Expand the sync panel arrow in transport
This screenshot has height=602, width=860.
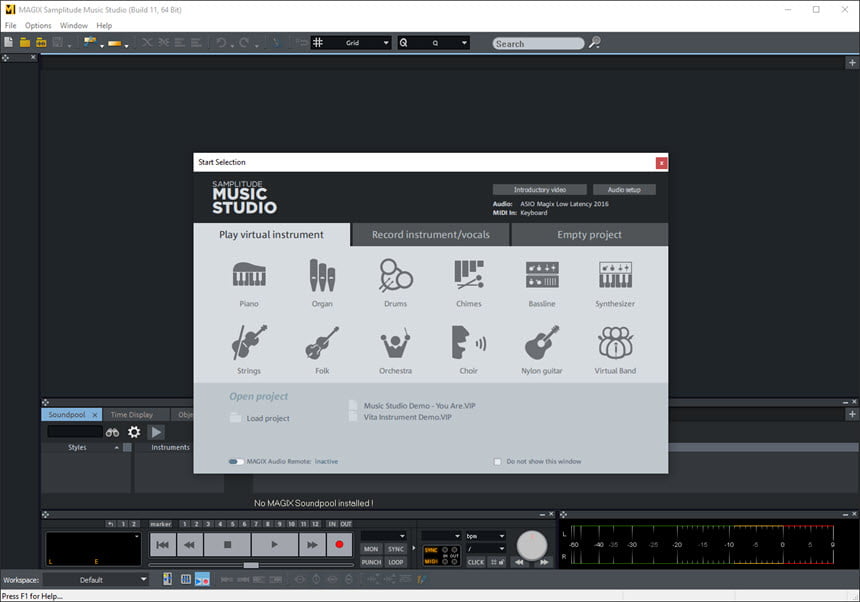(x=414, y=548)
